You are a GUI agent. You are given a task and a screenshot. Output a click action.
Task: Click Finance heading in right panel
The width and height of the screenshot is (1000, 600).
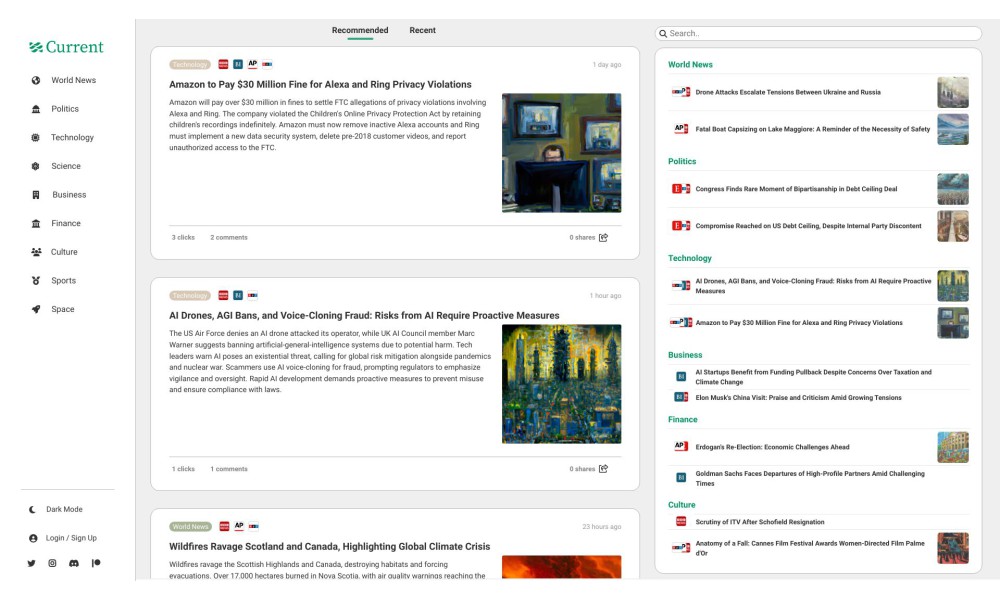click(x=682, y=420)
